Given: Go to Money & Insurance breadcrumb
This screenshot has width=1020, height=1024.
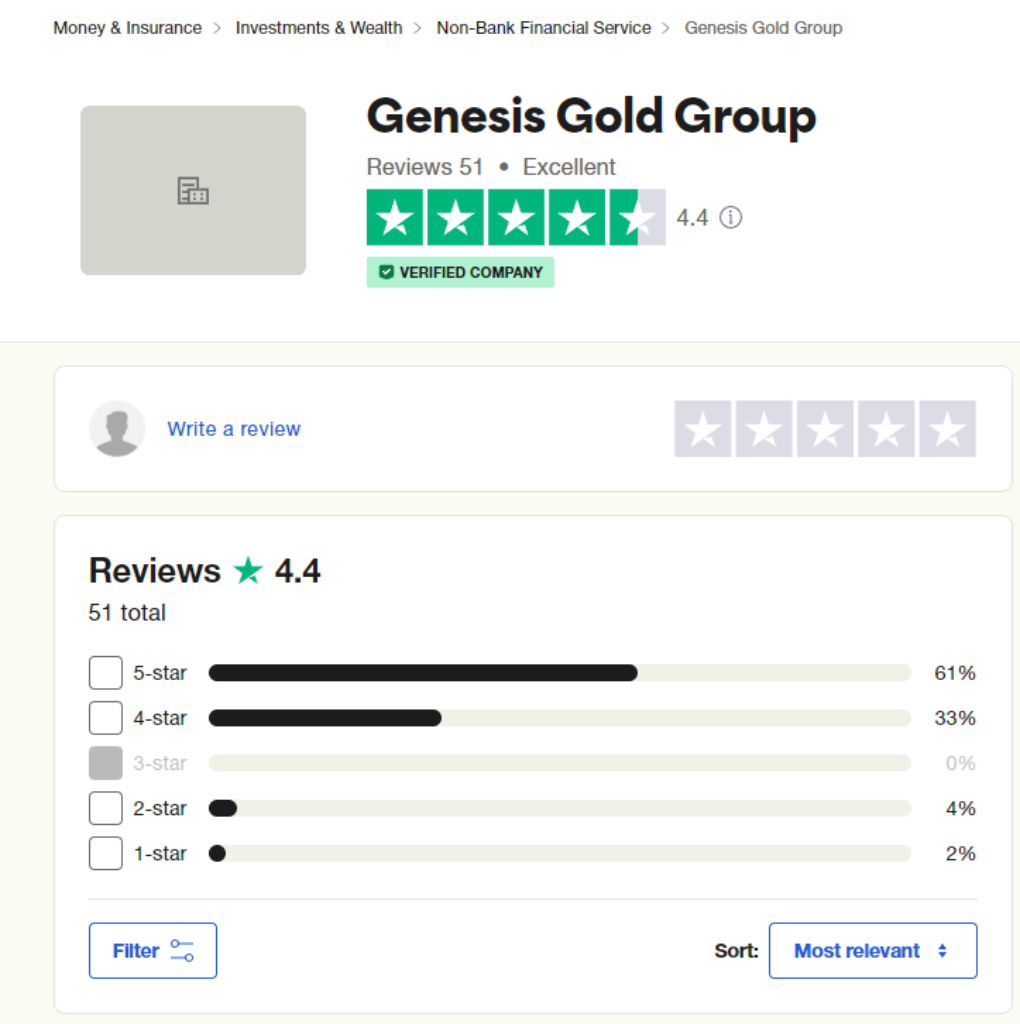Looking at the screenshot, I should [x=127, y=28].
